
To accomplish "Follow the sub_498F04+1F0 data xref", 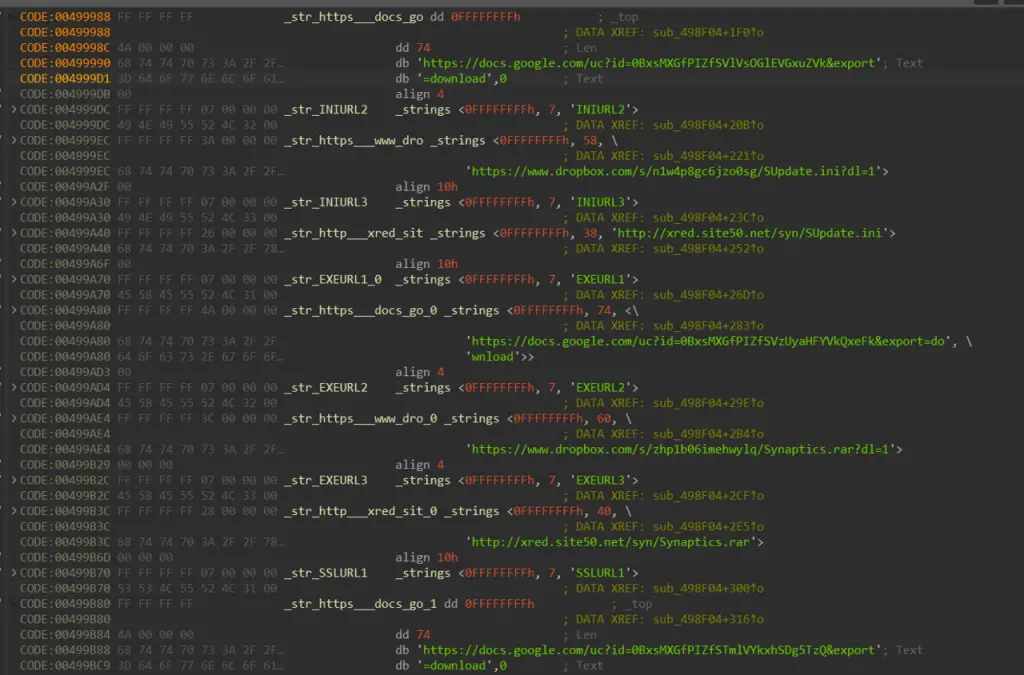I will [708, 33].
